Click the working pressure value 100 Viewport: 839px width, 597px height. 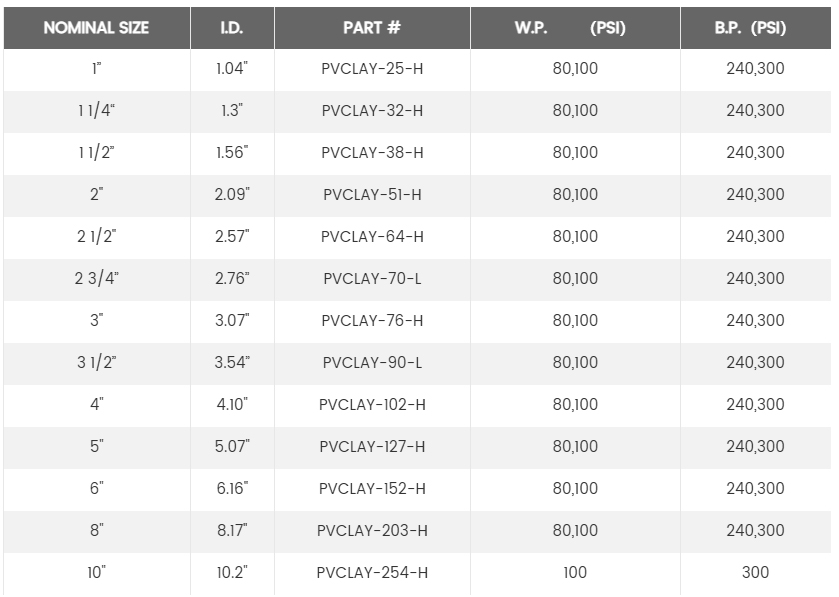tap(575, 573)
